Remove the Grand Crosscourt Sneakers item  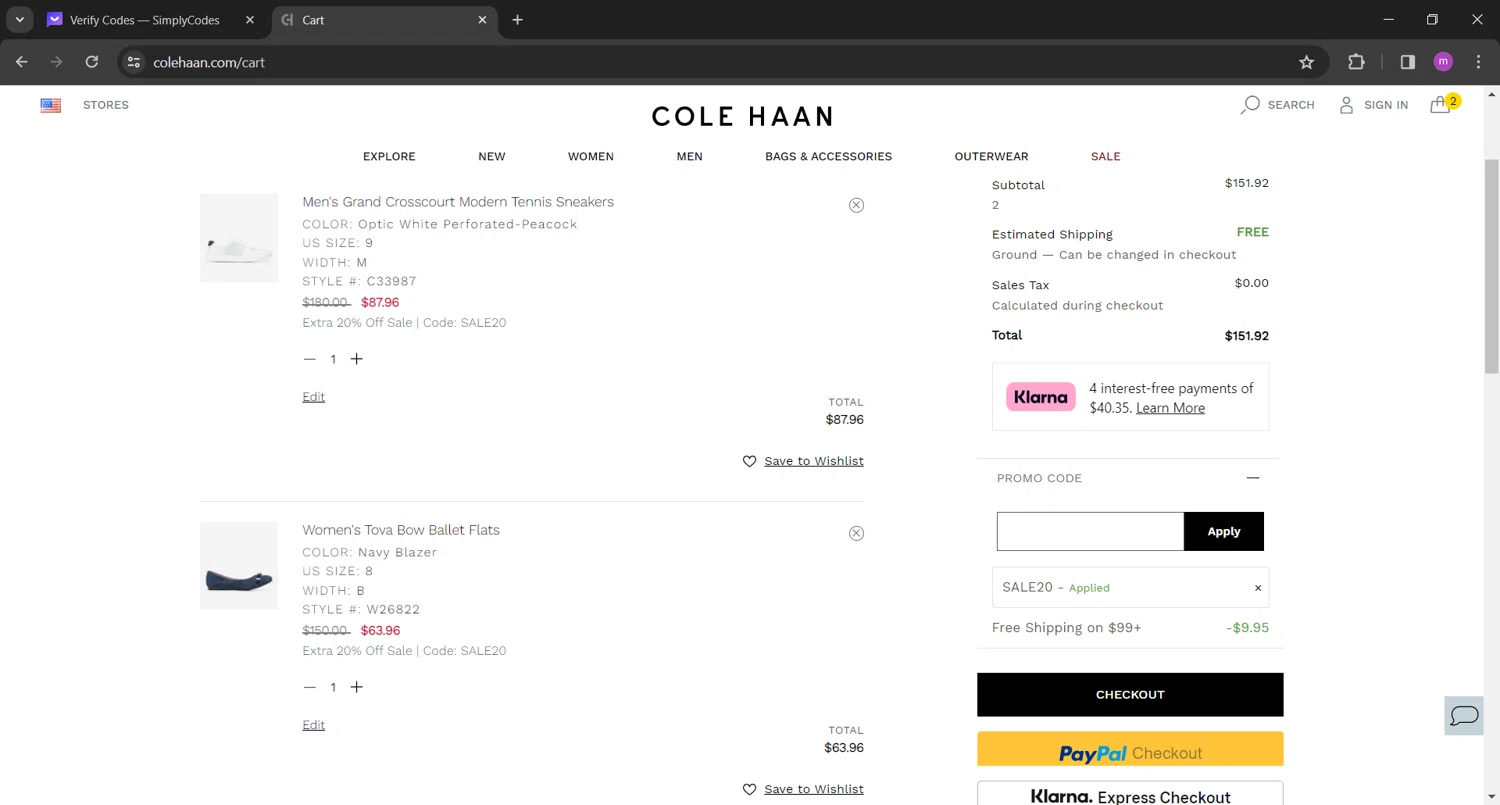(x=856, y=205)
